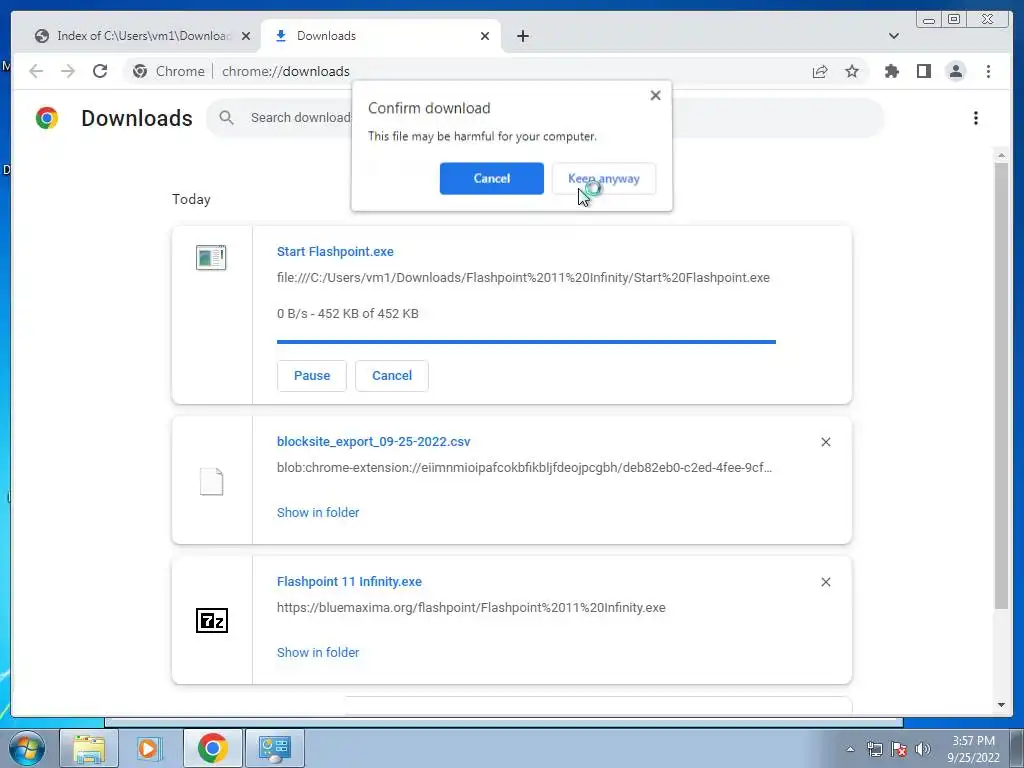Click the Today date heading
Viewport: 1024px width, 768px height.
coord(191,199)
